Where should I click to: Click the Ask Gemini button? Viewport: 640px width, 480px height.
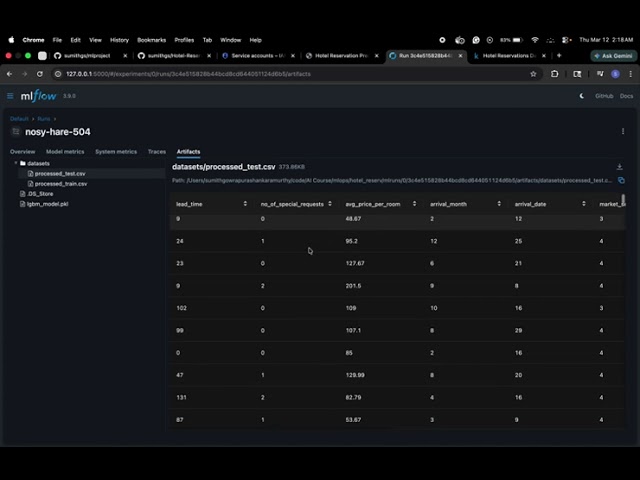pyautogui.click(x=613, y=56)
